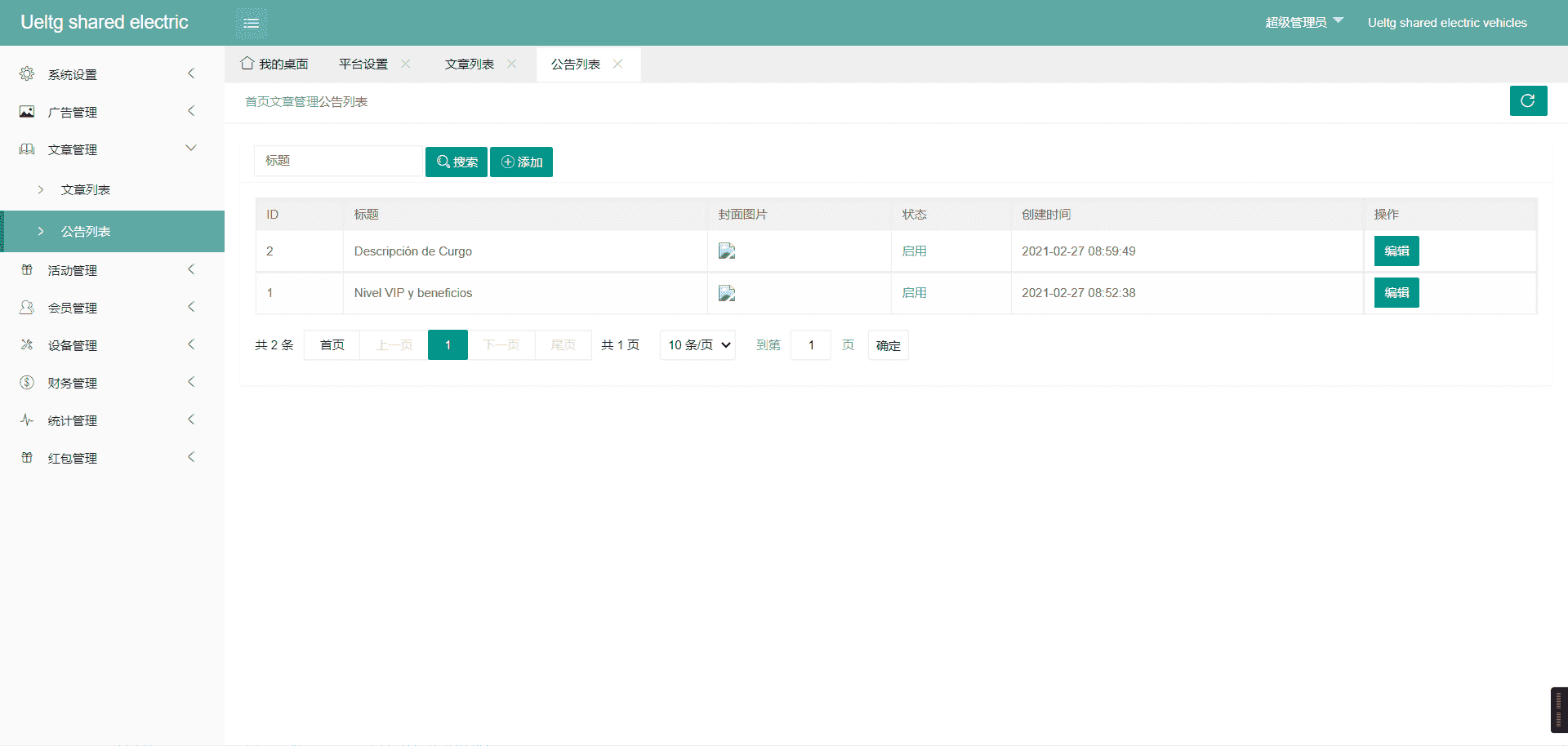Click the 会员管理 user icon
The height and width of the screenshot is (746, 1568).
tap(27, 308)
